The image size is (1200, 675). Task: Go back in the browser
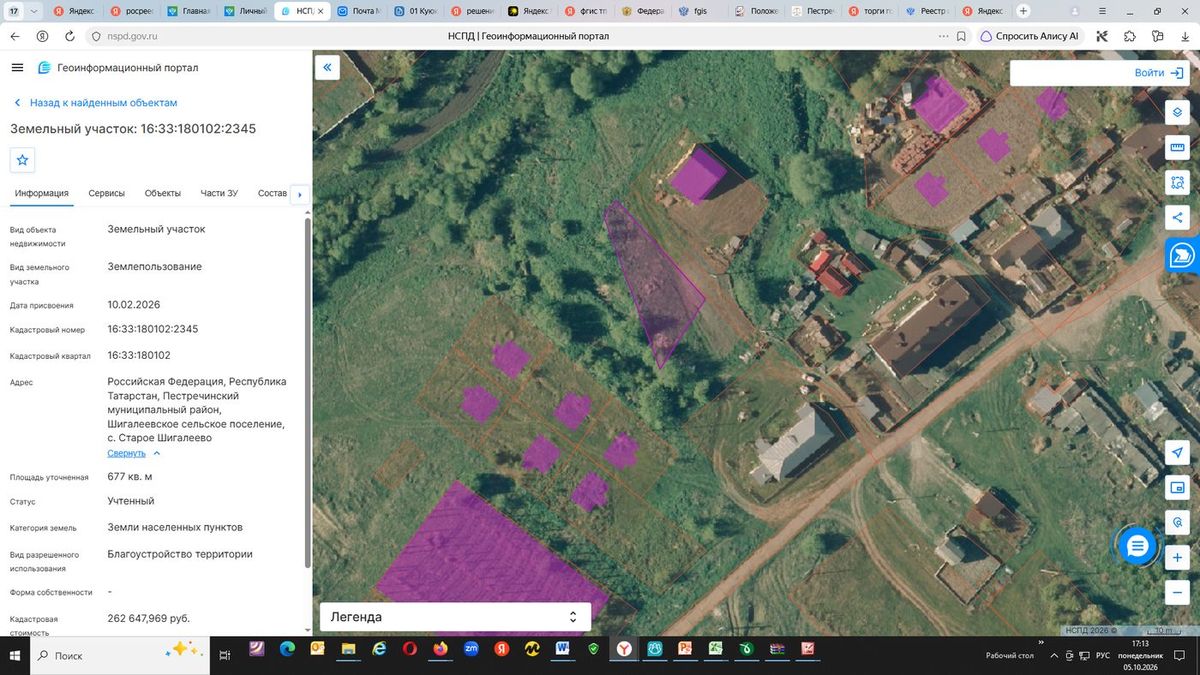pos(15,36)
